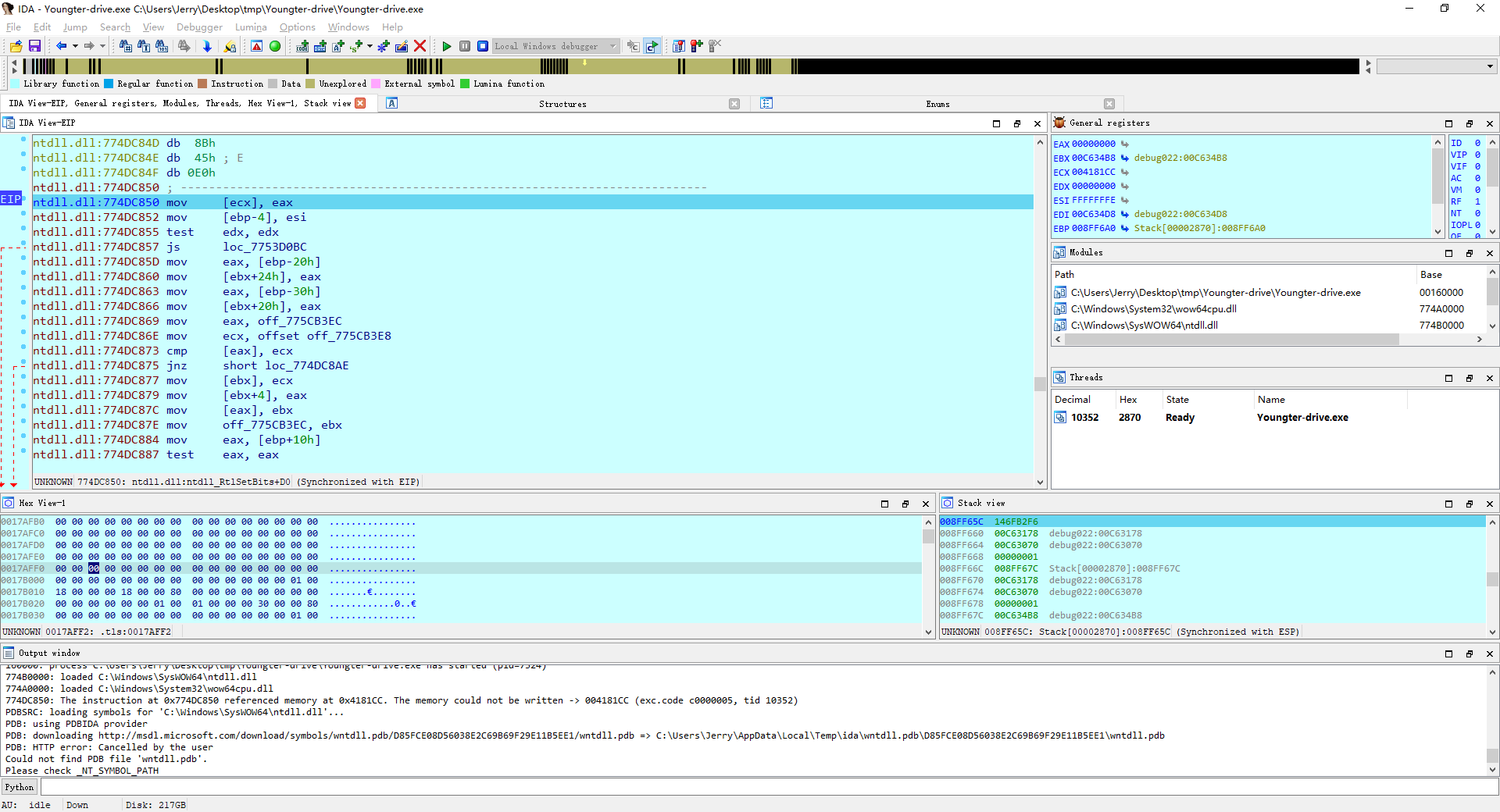Click the blue down arrow jump icon
Screen dimensions: 1500x812
[x=207, y=47]
